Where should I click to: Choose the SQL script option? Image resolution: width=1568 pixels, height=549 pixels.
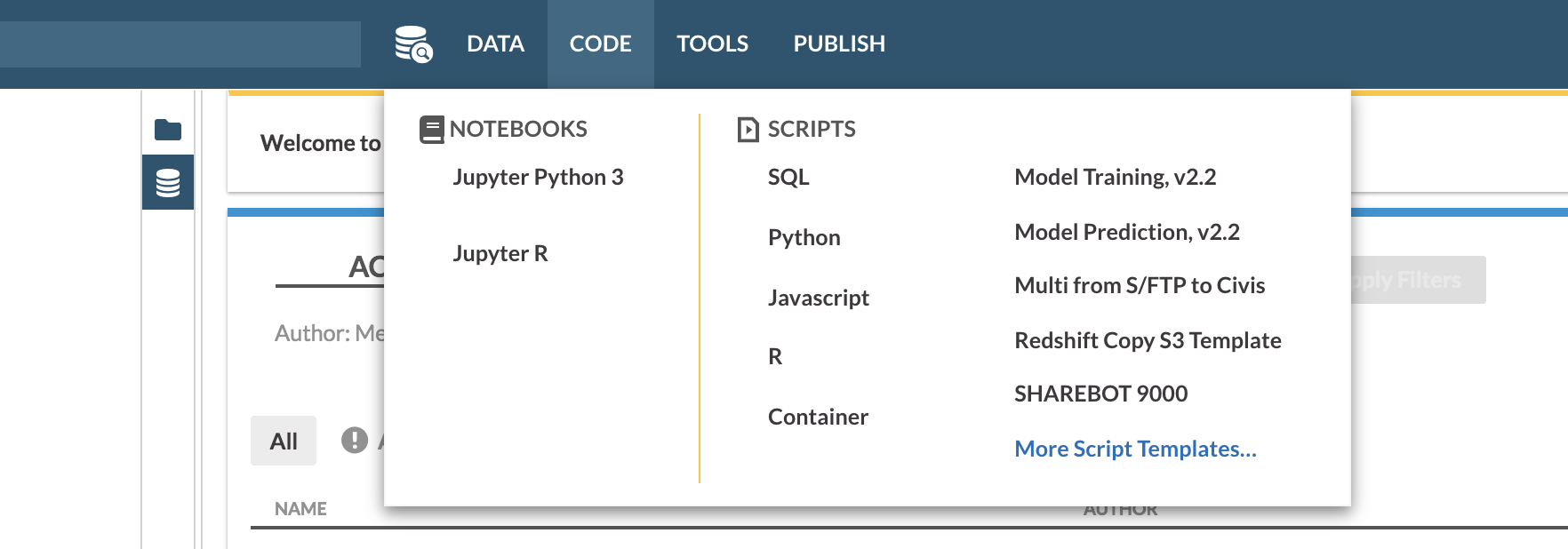pos(788,177)
